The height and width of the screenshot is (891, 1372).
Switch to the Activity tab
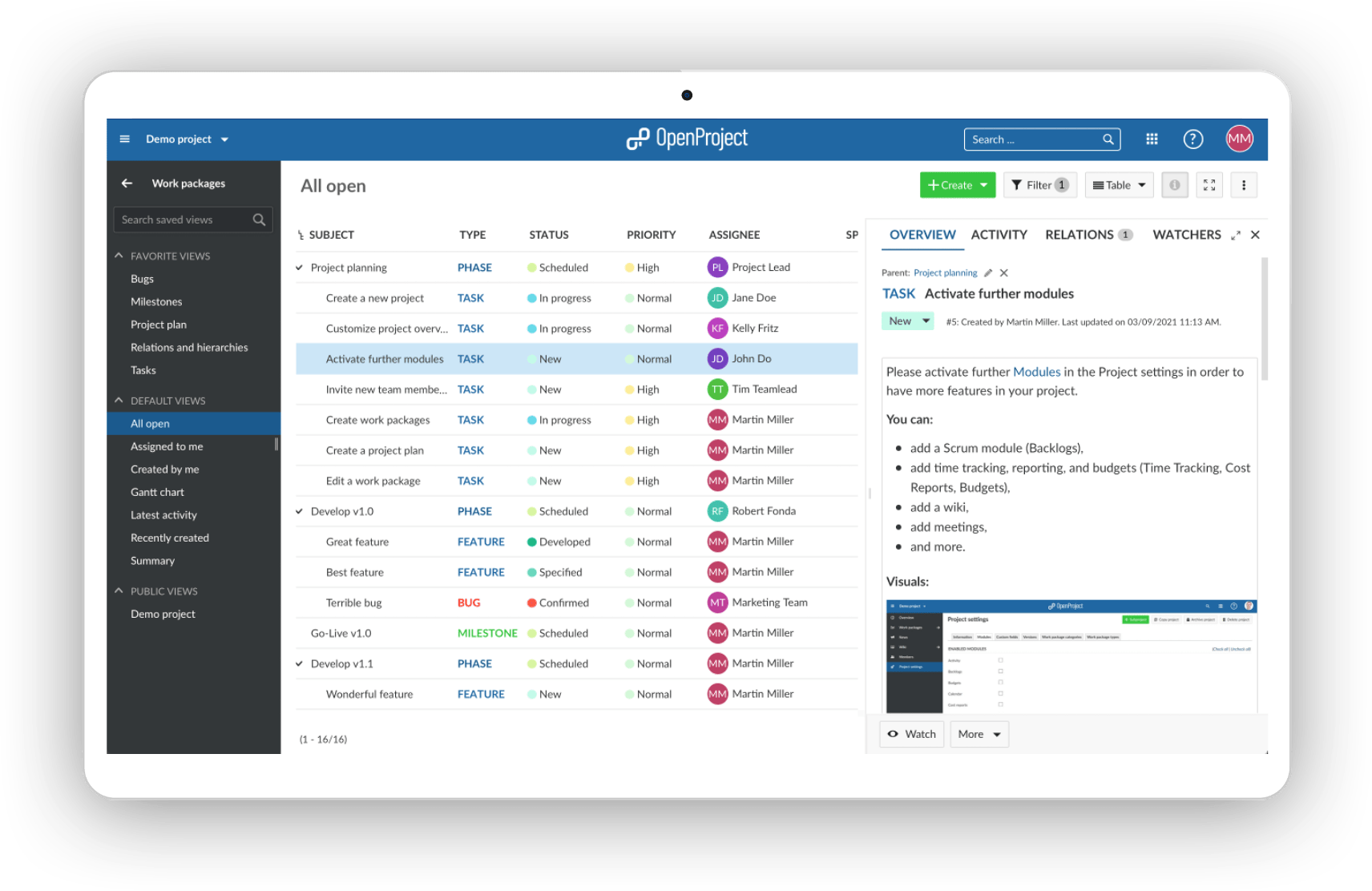click(x=999, y=235)
